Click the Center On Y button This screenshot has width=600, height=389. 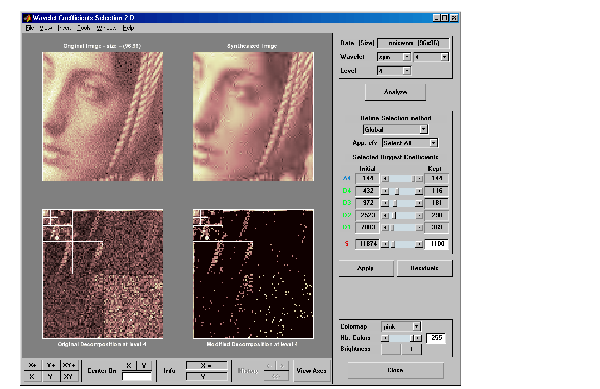point(144,365)
